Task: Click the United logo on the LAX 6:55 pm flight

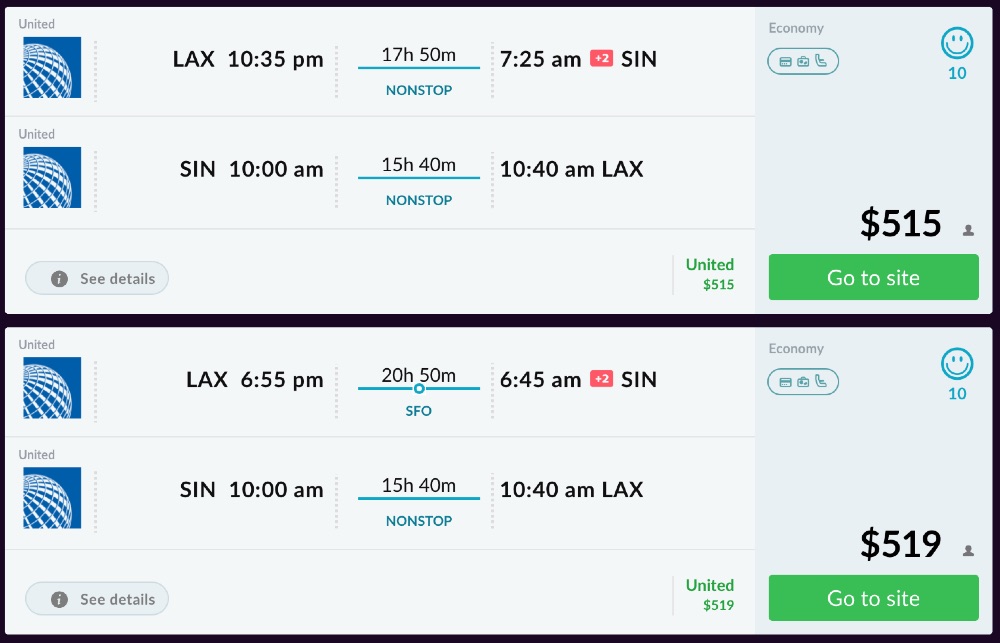Action: pos(52,388)
